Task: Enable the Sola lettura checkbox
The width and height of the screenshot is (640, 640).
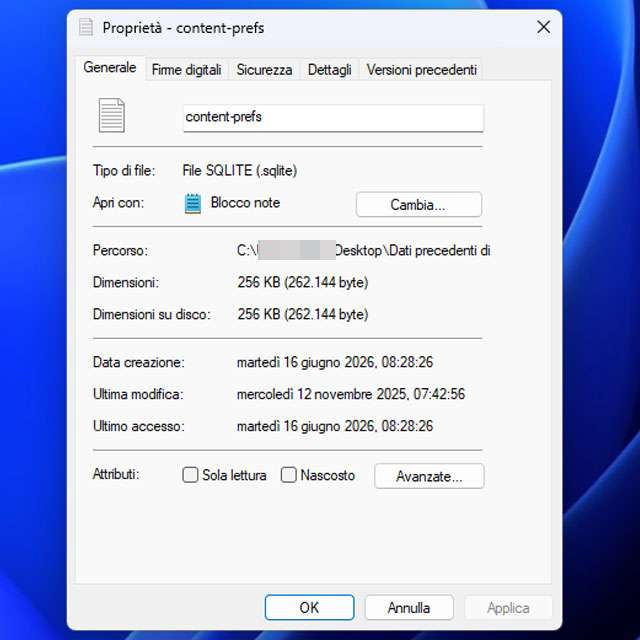Action: point(190,475)
